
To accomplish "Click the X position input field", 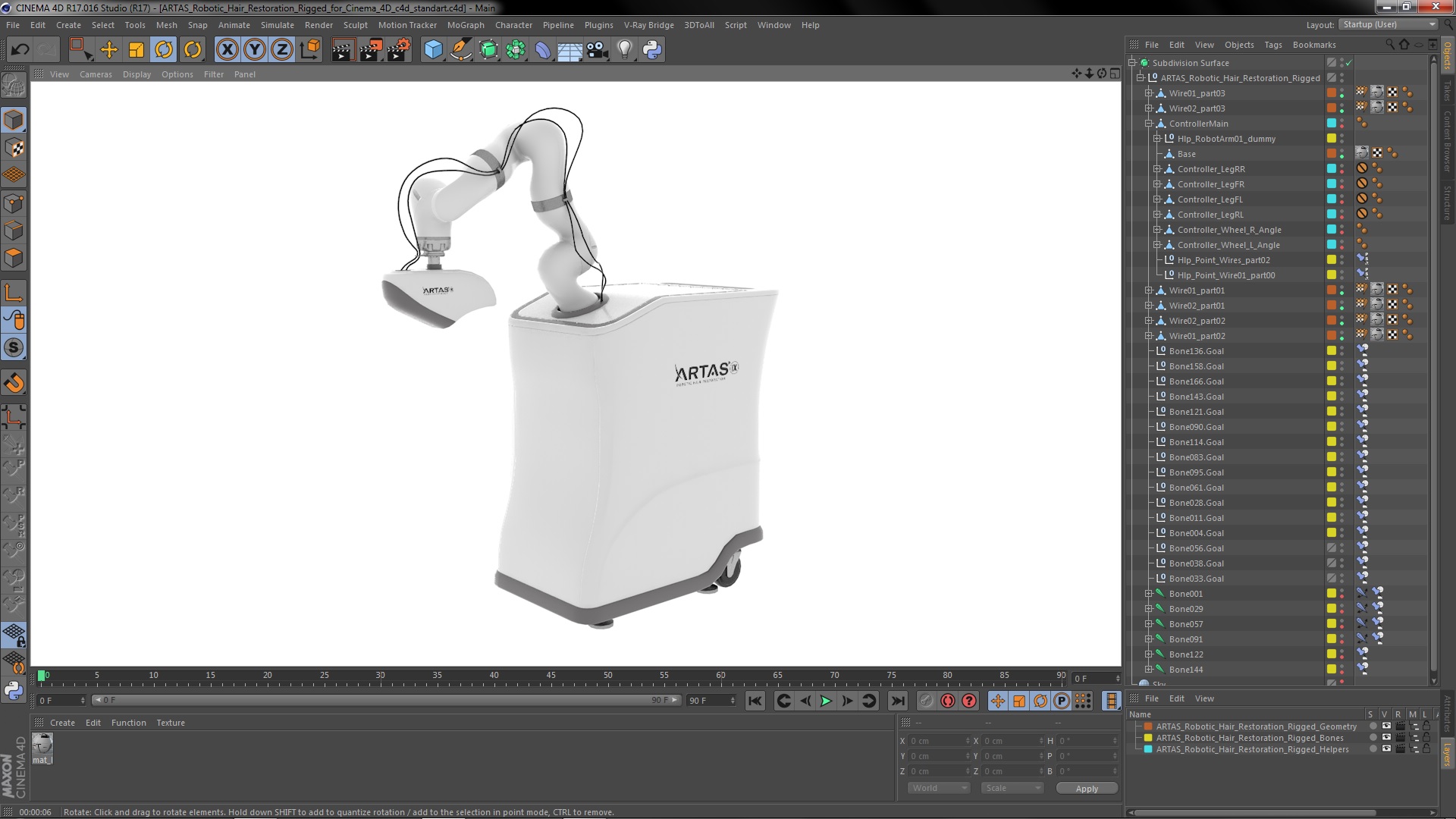I will [x=938, y=741].
